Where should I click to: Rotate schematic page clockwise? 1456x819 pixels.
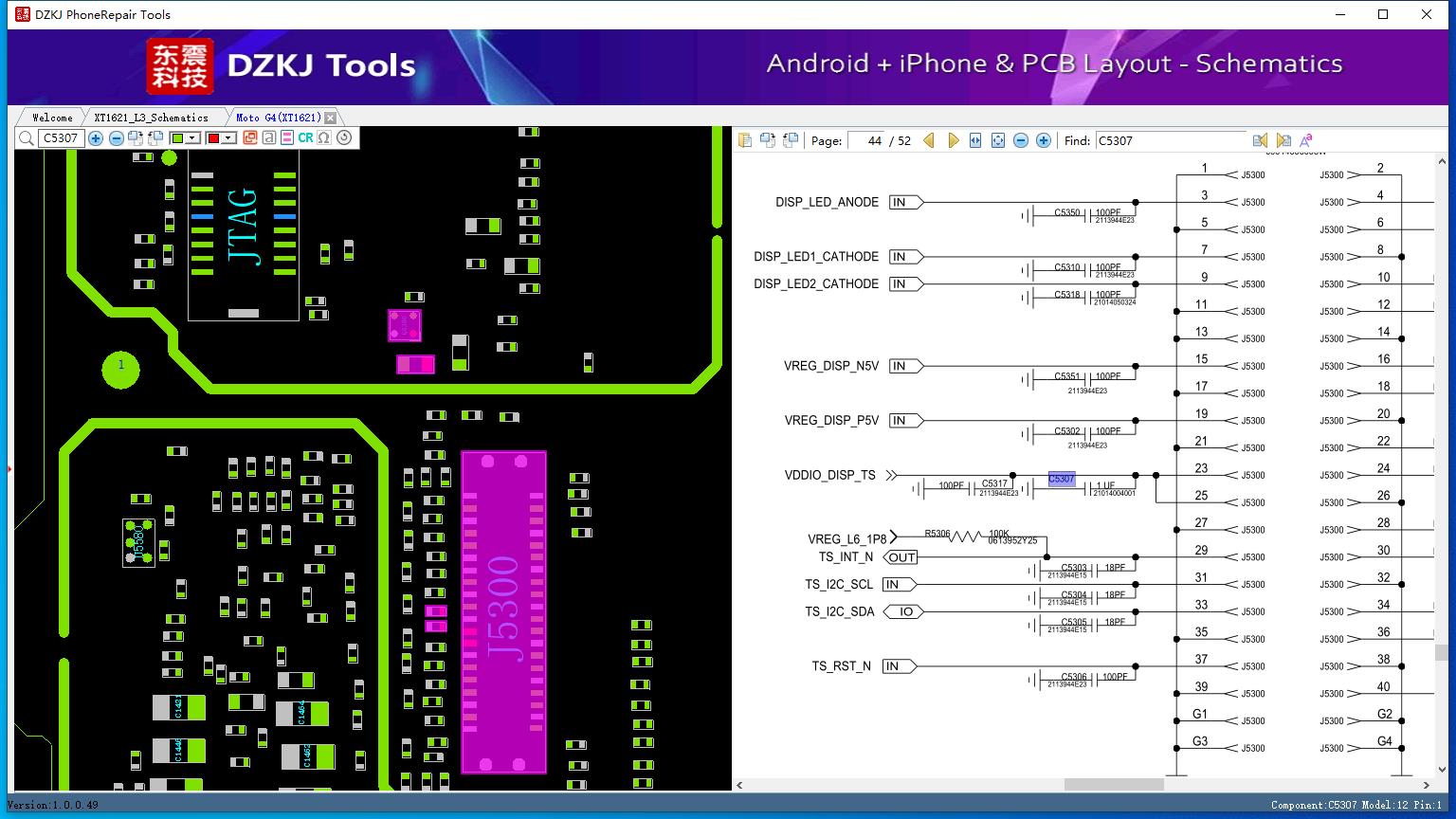767,140
